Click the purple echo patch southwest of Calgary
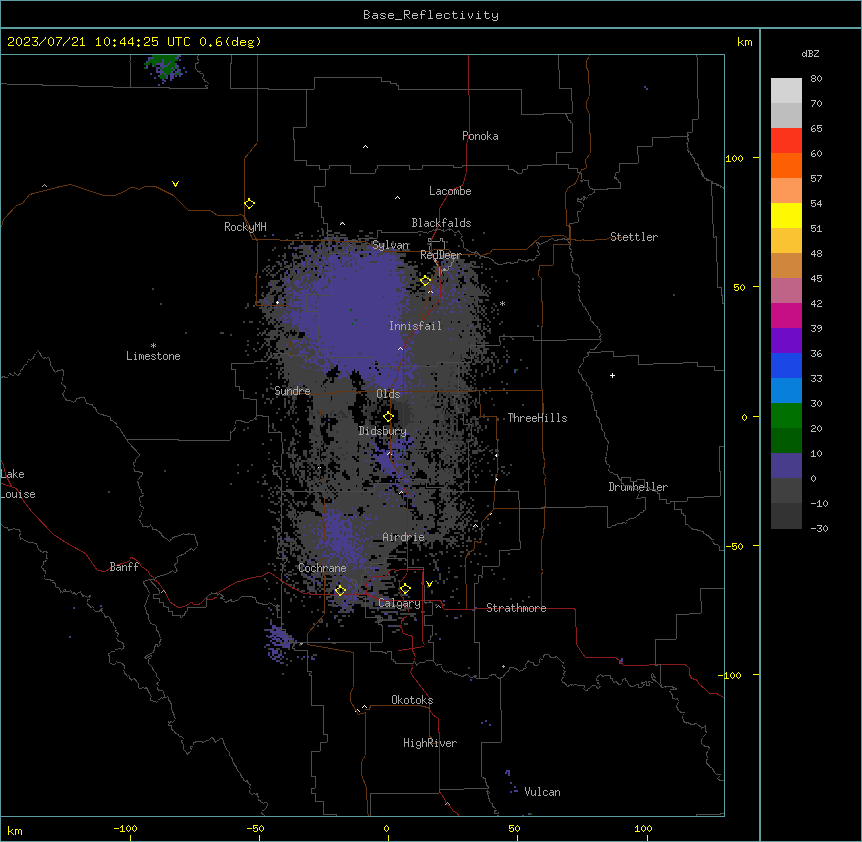Viewport: 862px width, 842px height. (279, 643)
